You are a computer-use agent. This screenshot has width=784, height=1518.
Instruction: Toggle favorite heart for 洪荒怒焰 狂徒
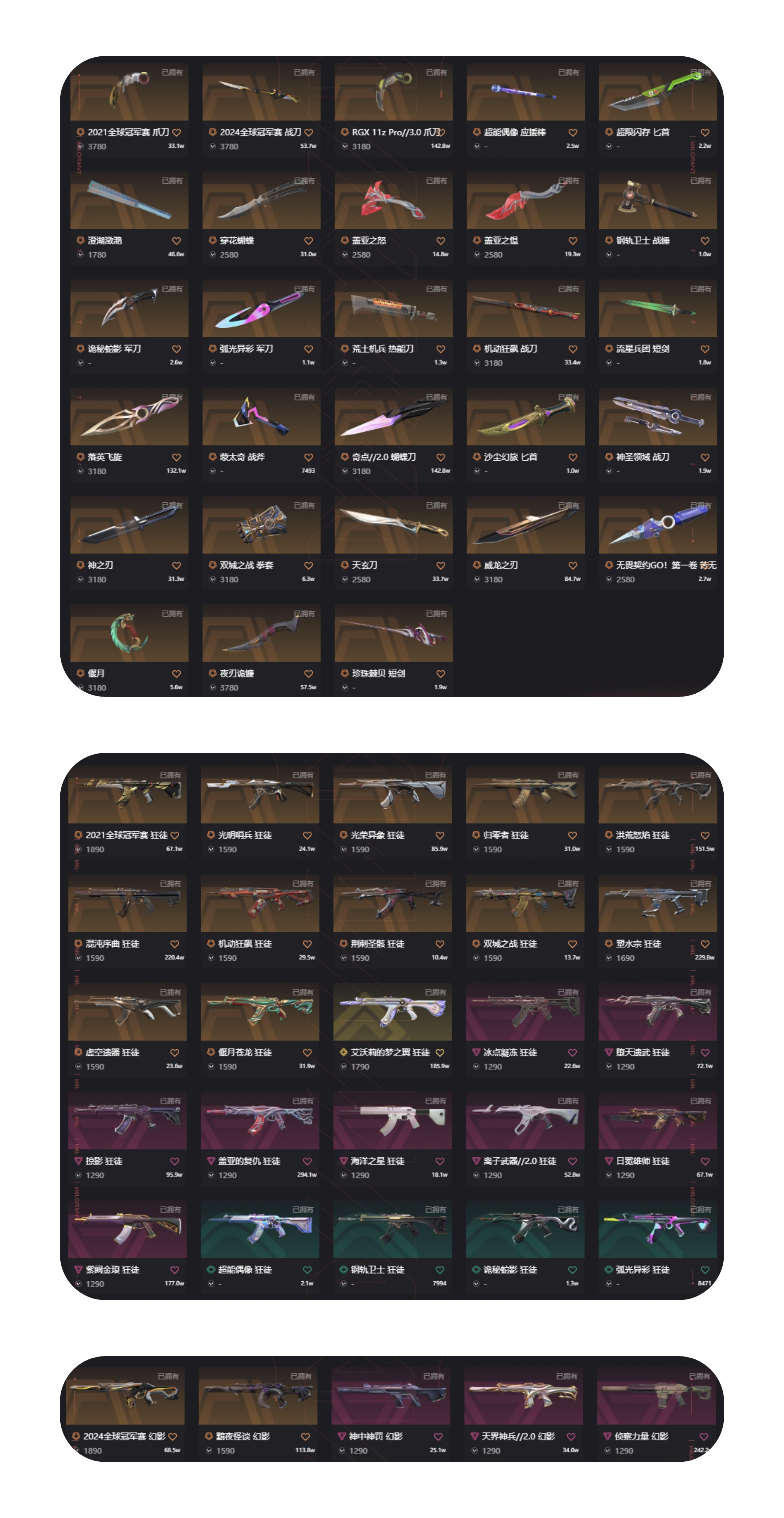click(705, 836)
